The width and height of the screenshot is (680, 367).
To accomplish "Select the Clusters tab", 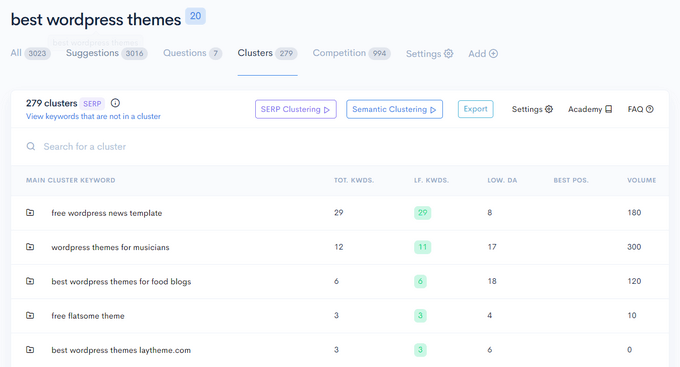I will [267, 53].
